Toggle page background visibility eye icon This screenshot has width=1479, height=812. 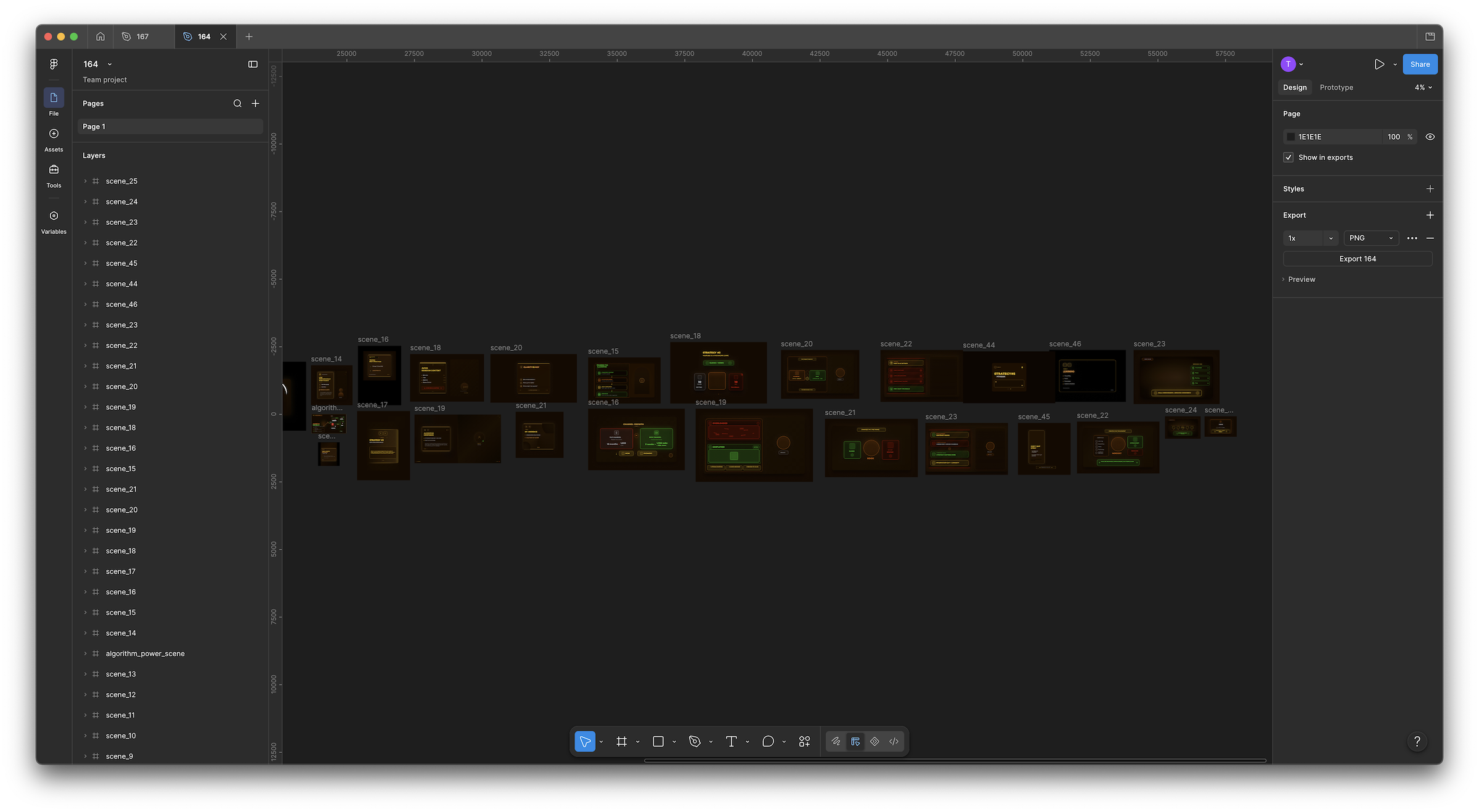1430,137
